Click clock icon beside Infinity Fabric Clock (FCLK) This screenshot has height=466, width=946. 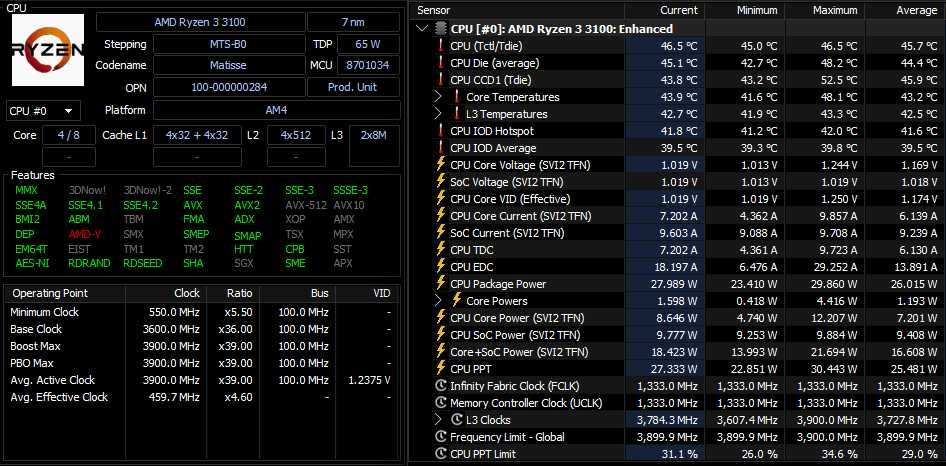click(x=440, y=386)
